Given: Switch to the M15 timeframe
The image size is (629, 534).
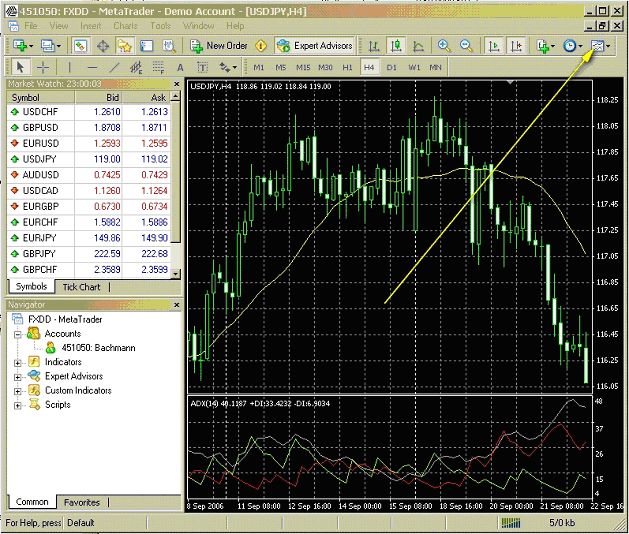Looking at the screenshot, I should click(303, 67).
